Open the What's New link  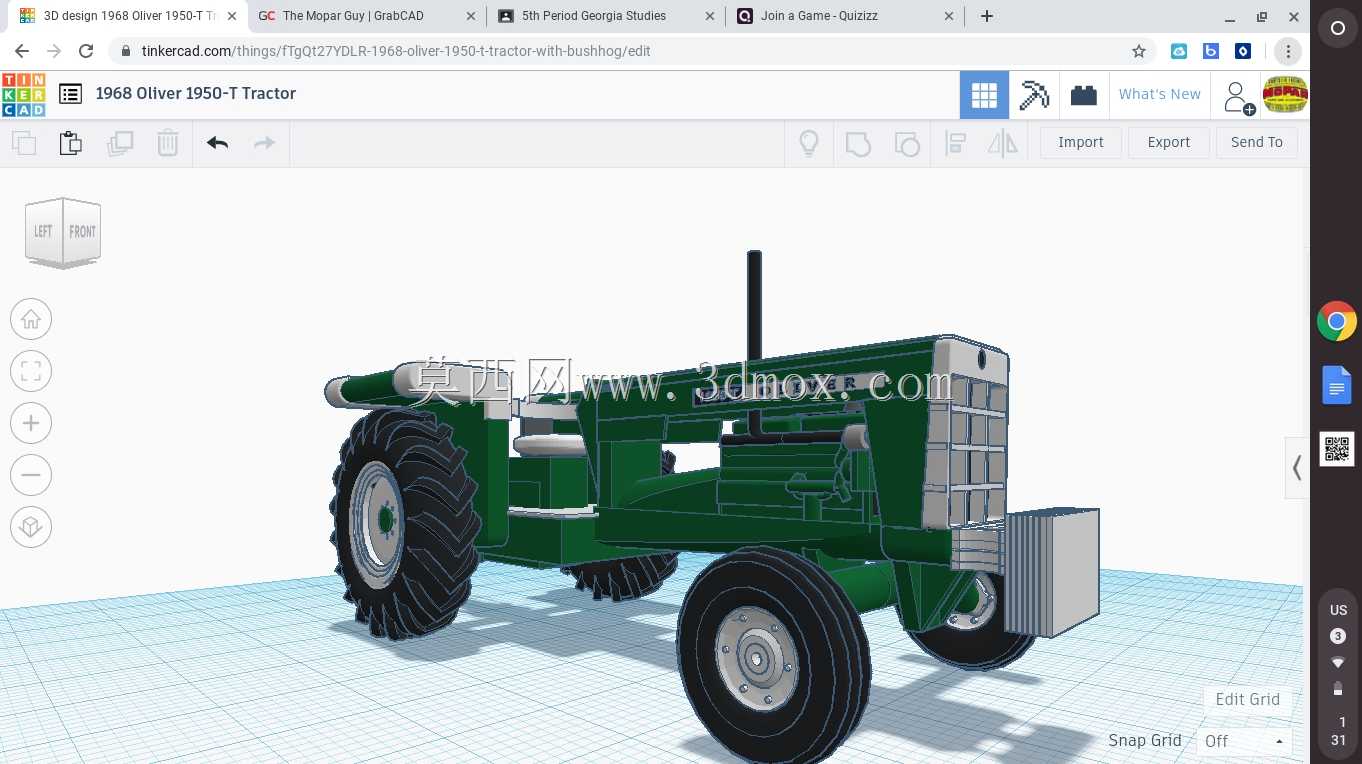point(1160,94)
